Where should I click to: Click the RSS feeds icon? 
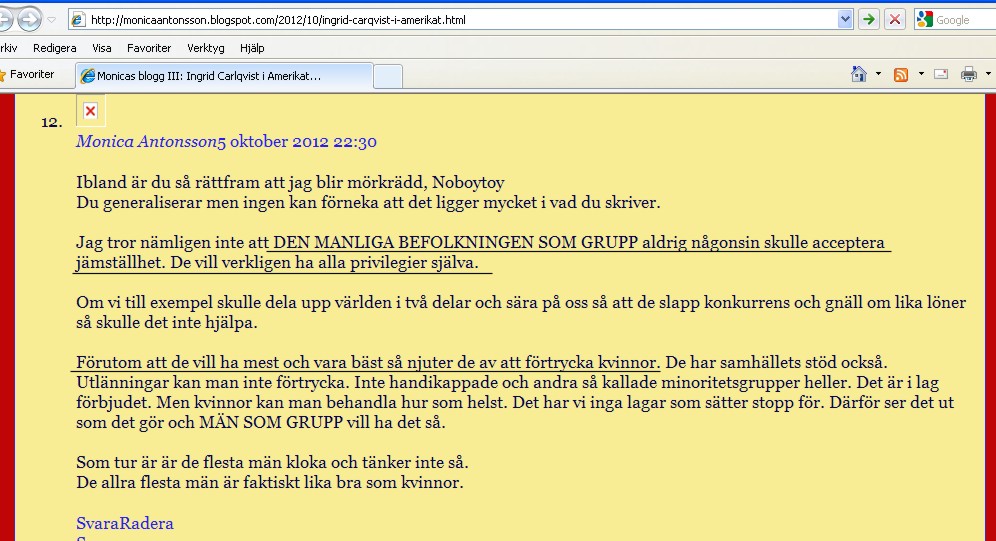[901, 74]
